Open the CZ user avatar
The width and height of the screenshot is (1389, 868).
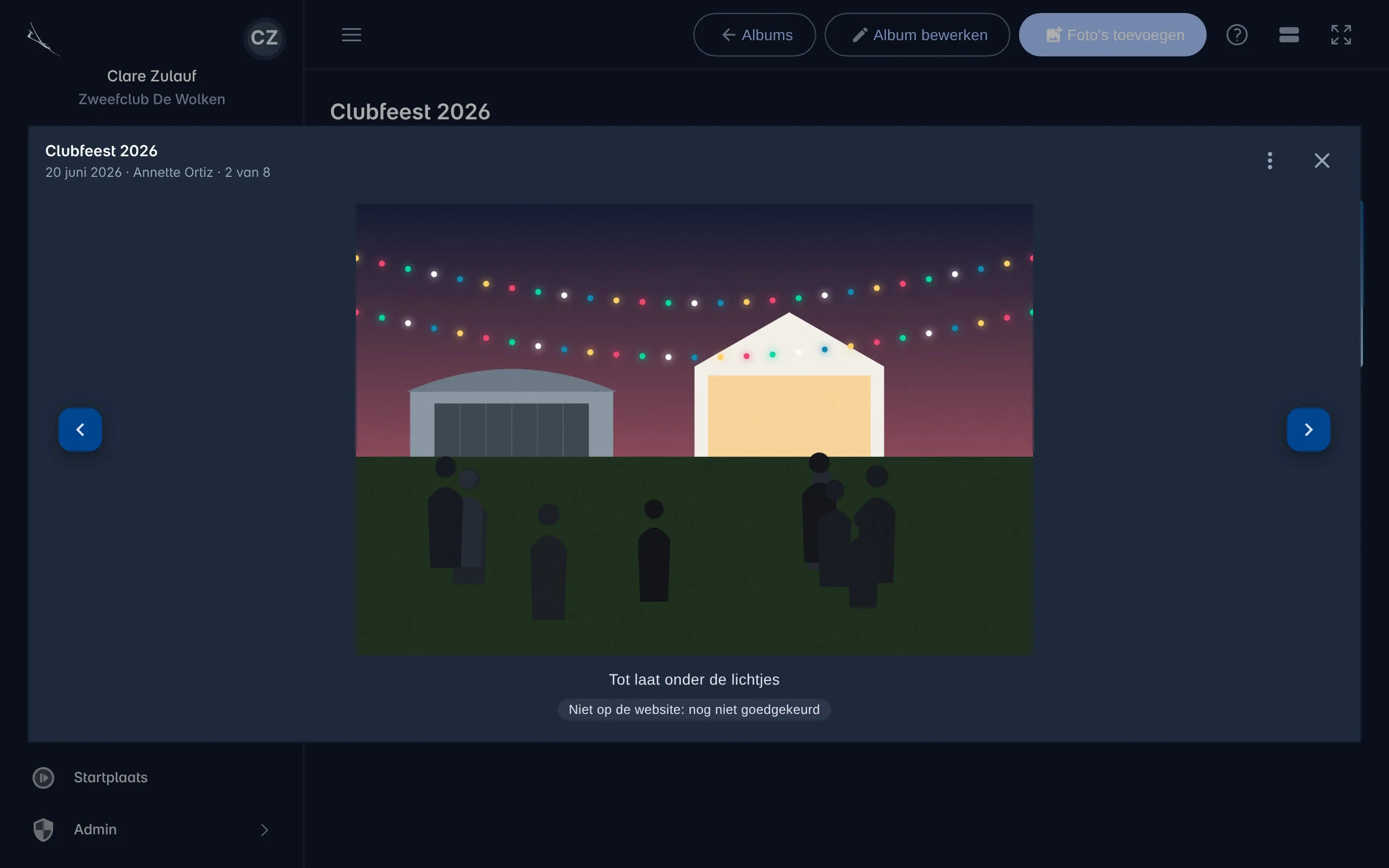click(265, 38)
